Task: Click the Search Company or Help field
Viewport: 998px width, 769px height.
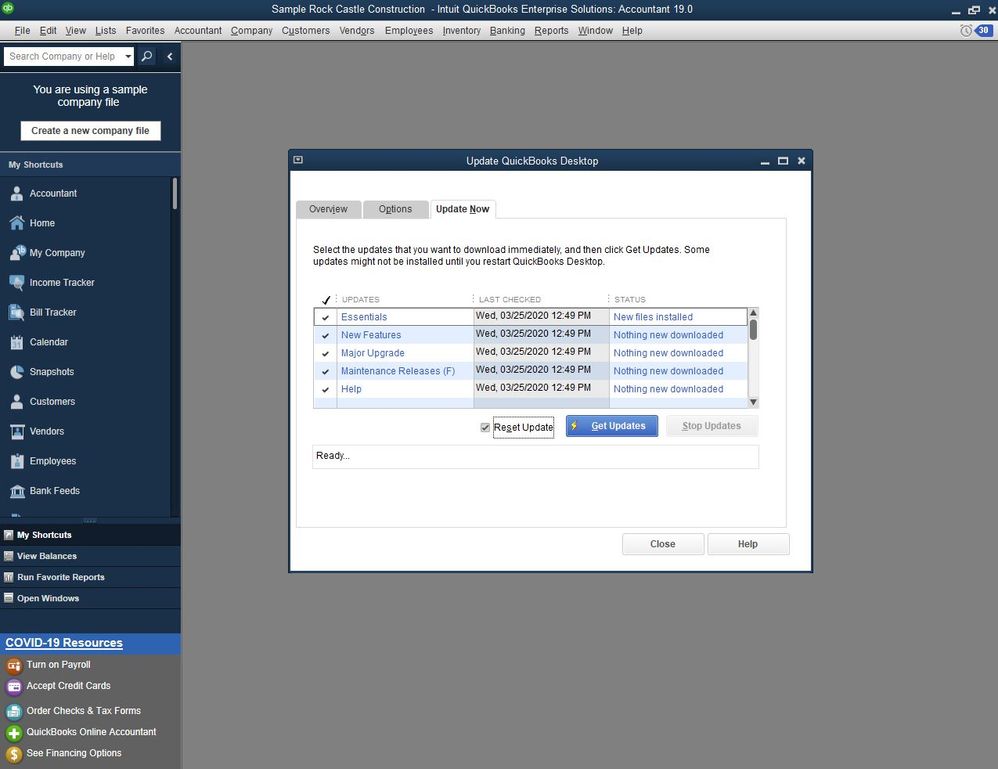Action: pyautogui.click(x=62, y=56)
